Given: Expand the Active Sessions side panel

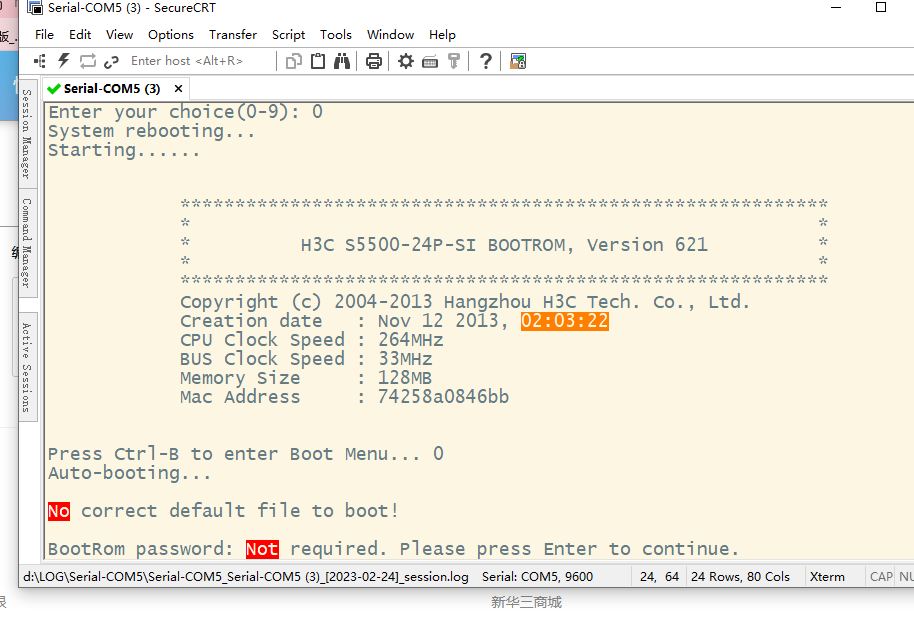Looking at the screenshot, I should pos(27,367).
